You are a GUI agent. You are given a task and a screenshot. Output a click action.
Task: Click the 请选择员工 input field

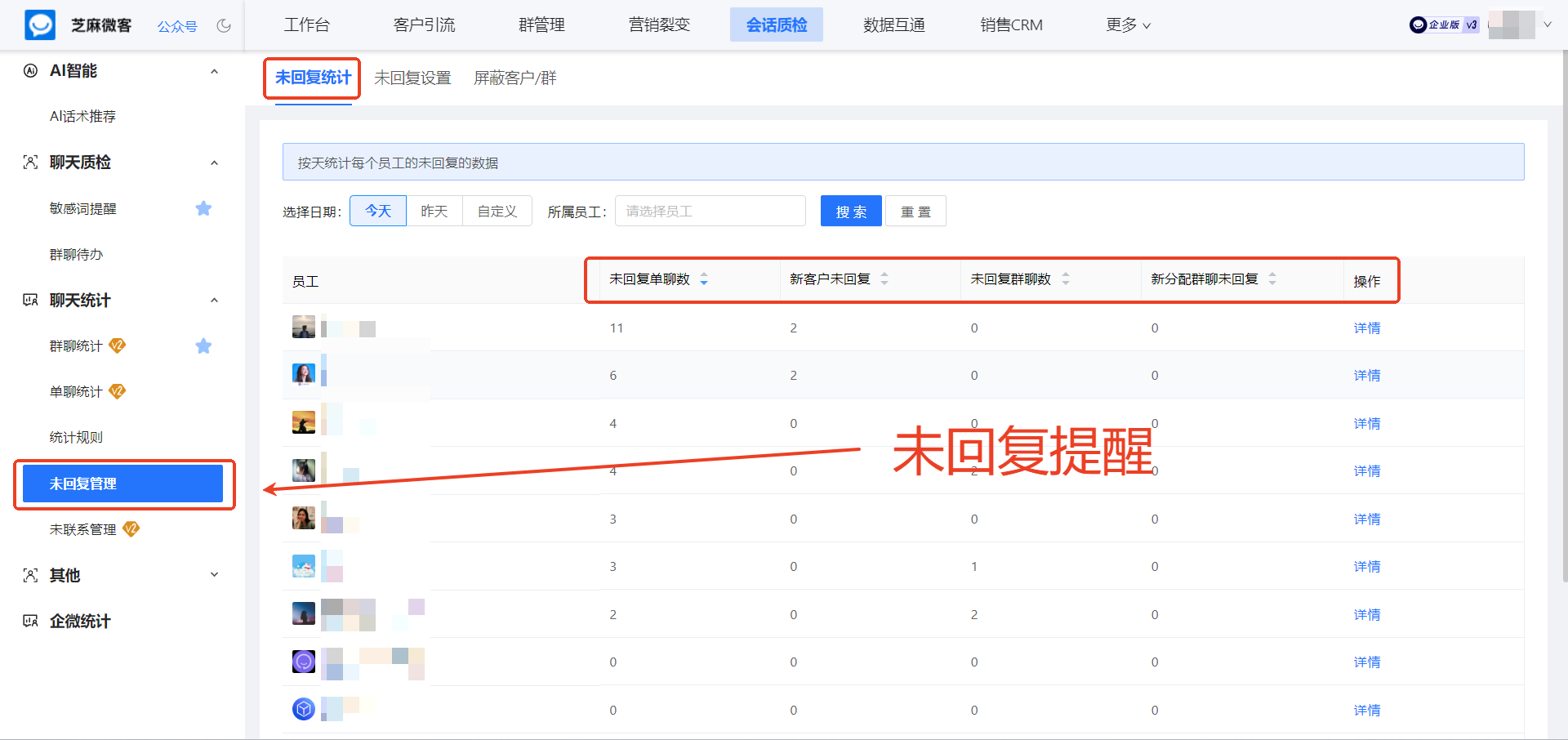(710, 211)
